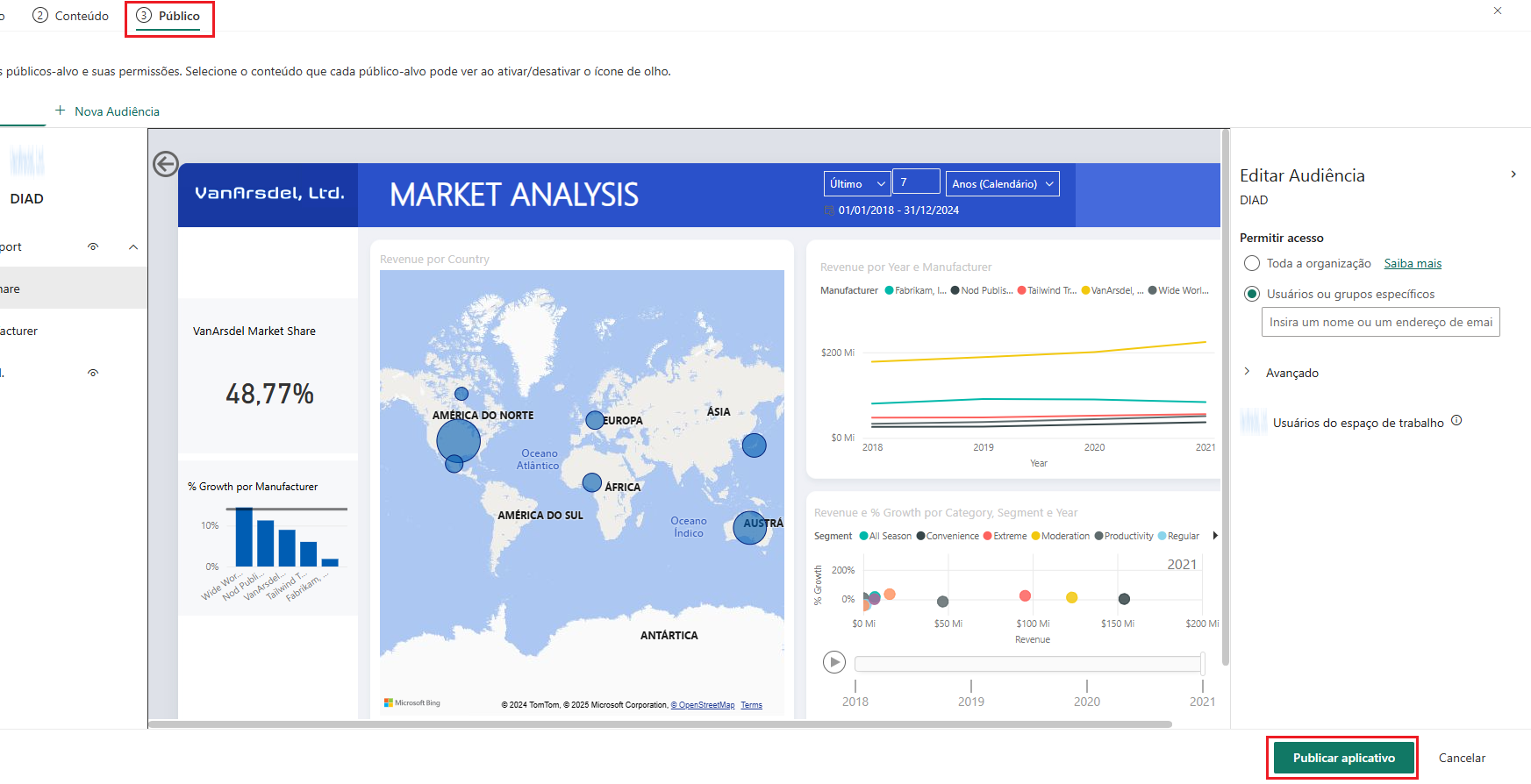Add a new audience with Nova Audiência
The height and width of the screenshot is (784, 1531).
click(x=107, y=111)
